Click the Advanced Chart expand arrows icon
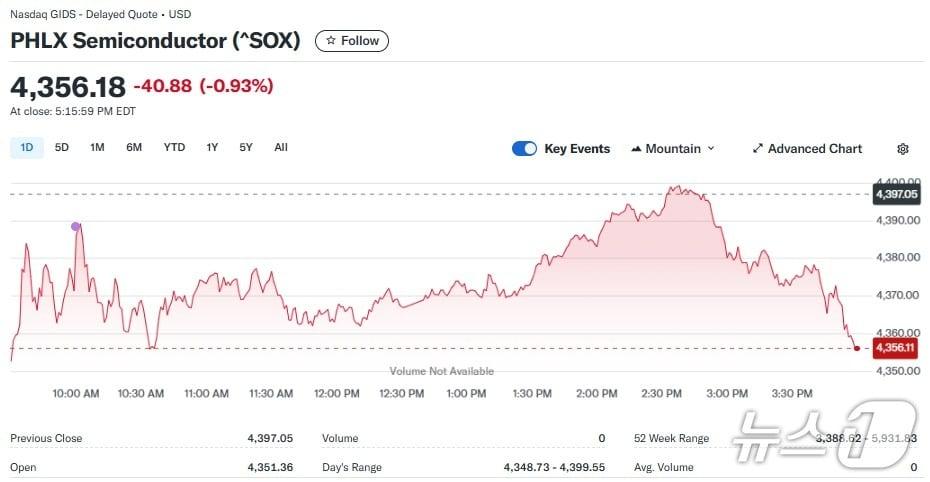The image size is (930, 482). (758, 149)
